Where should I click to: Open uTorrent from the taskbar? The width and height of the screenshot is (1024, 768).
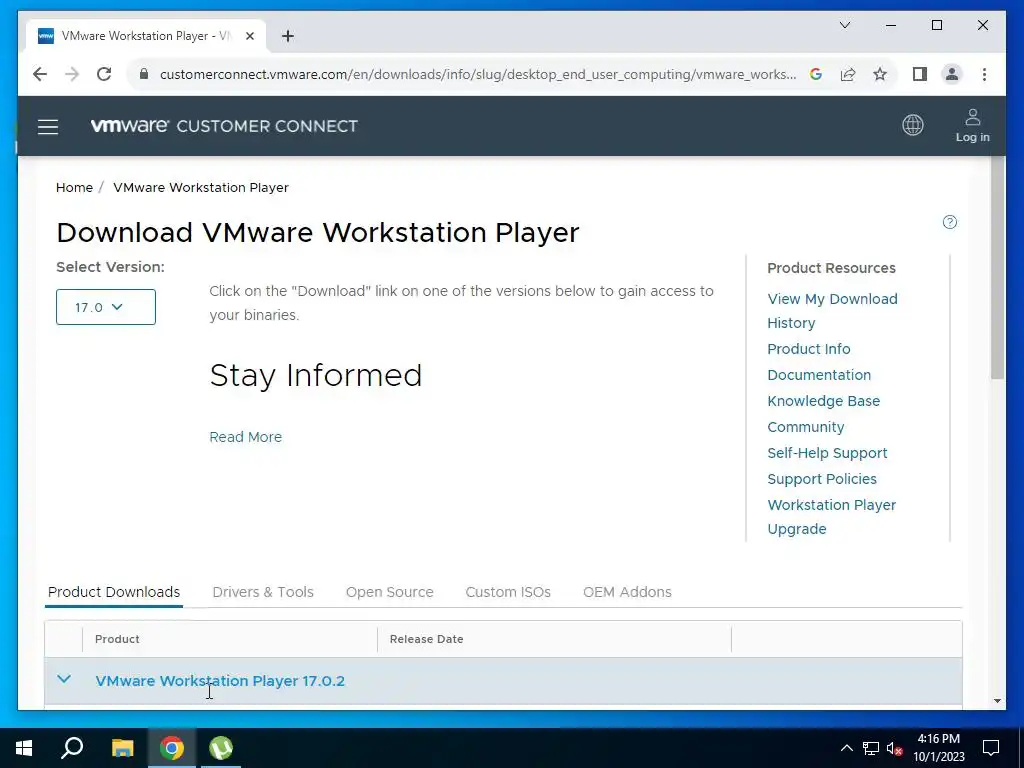[x=221, y=748]
